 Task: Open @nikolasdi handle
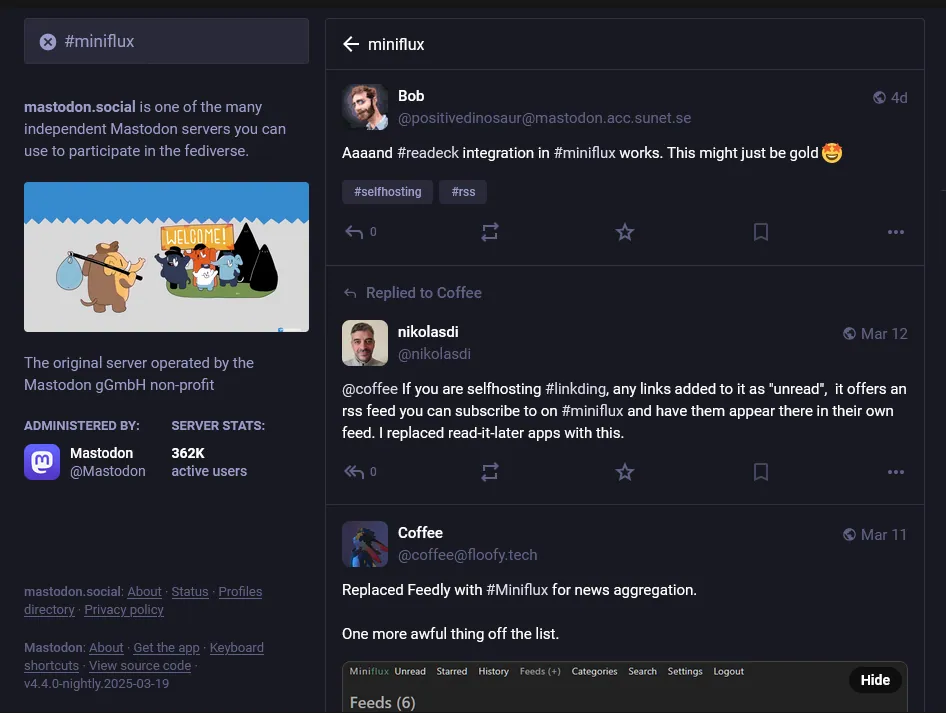[x=434, y=353]
